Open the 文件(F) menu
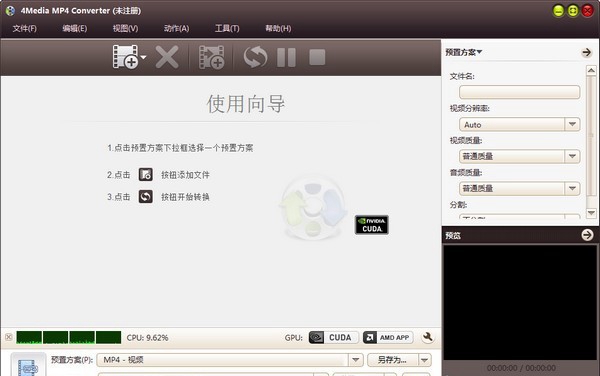This screenshot has width=600, height=376. (24, 28)
